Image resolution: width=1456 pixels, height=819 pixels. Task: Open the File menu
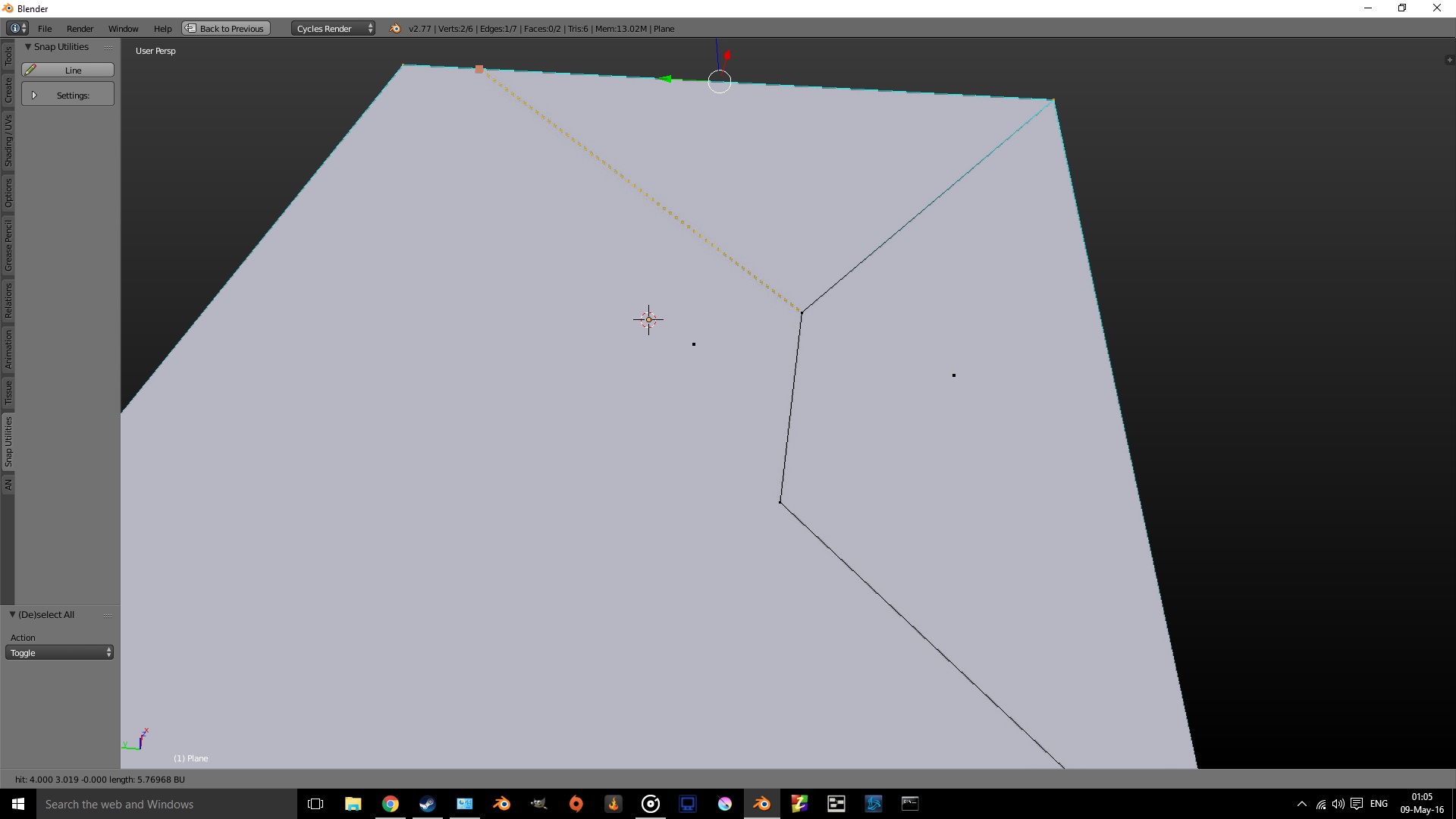(x=45, y=28)
